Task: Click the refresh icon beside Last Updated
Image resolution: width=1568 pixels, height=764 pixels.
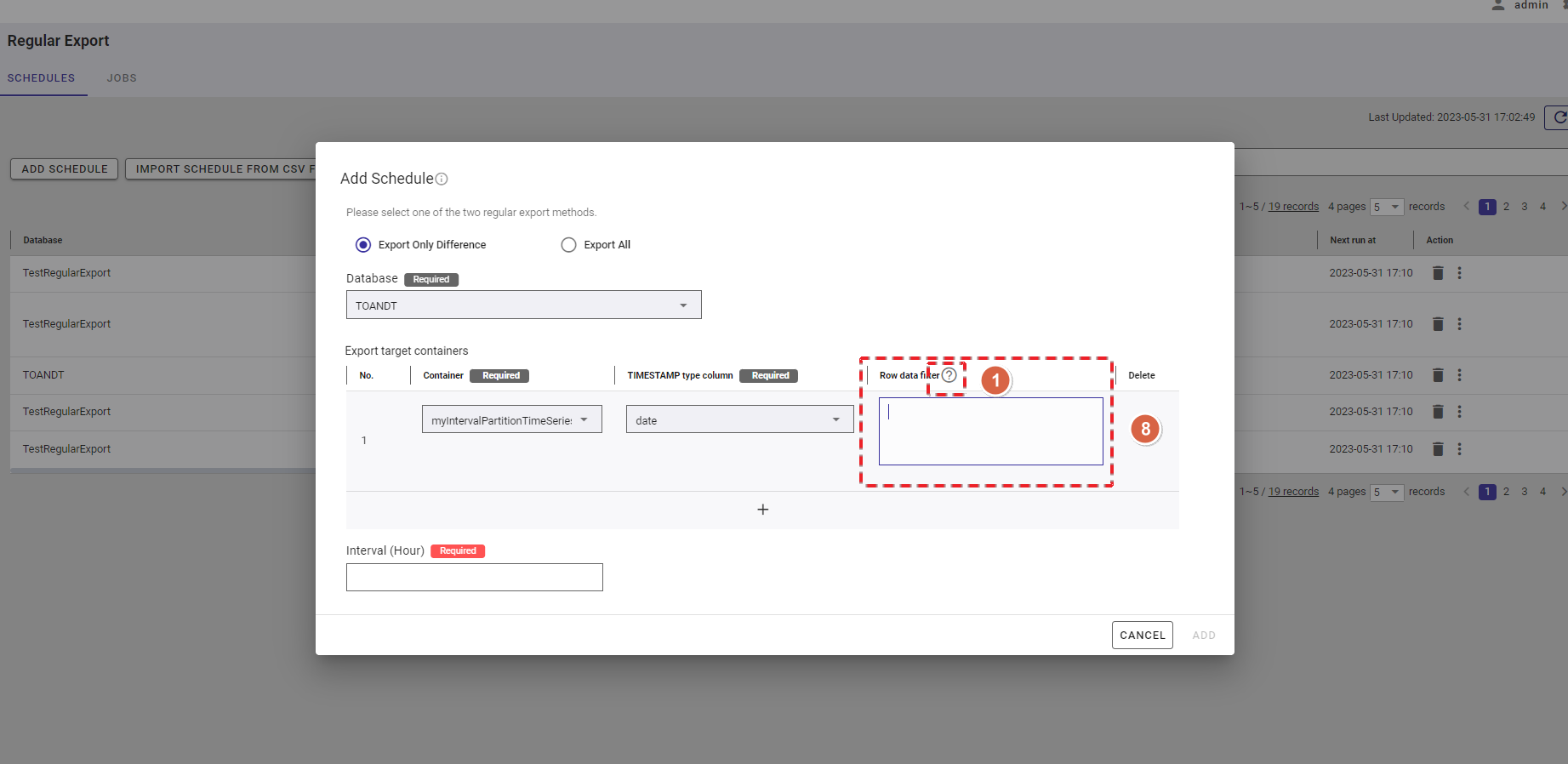Action: pyautogui.click(x=1558, y=117)
